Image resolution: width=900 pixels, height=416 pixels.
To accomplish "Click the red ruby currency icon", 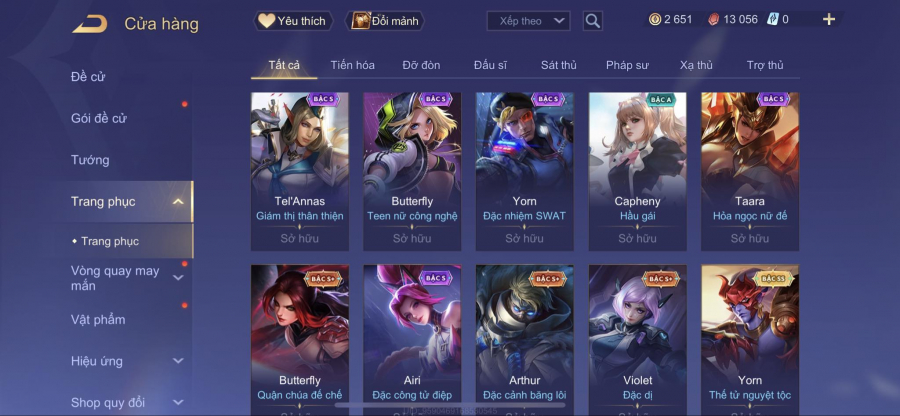I will tap(714, 20).
